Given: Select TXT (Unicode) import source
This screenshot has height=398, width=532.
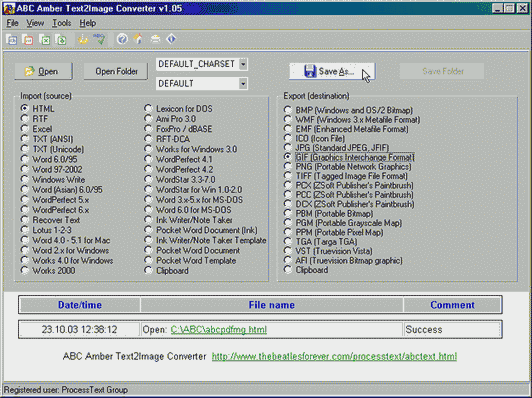Looking at the screenshot, I should click(x=52, y=149).
